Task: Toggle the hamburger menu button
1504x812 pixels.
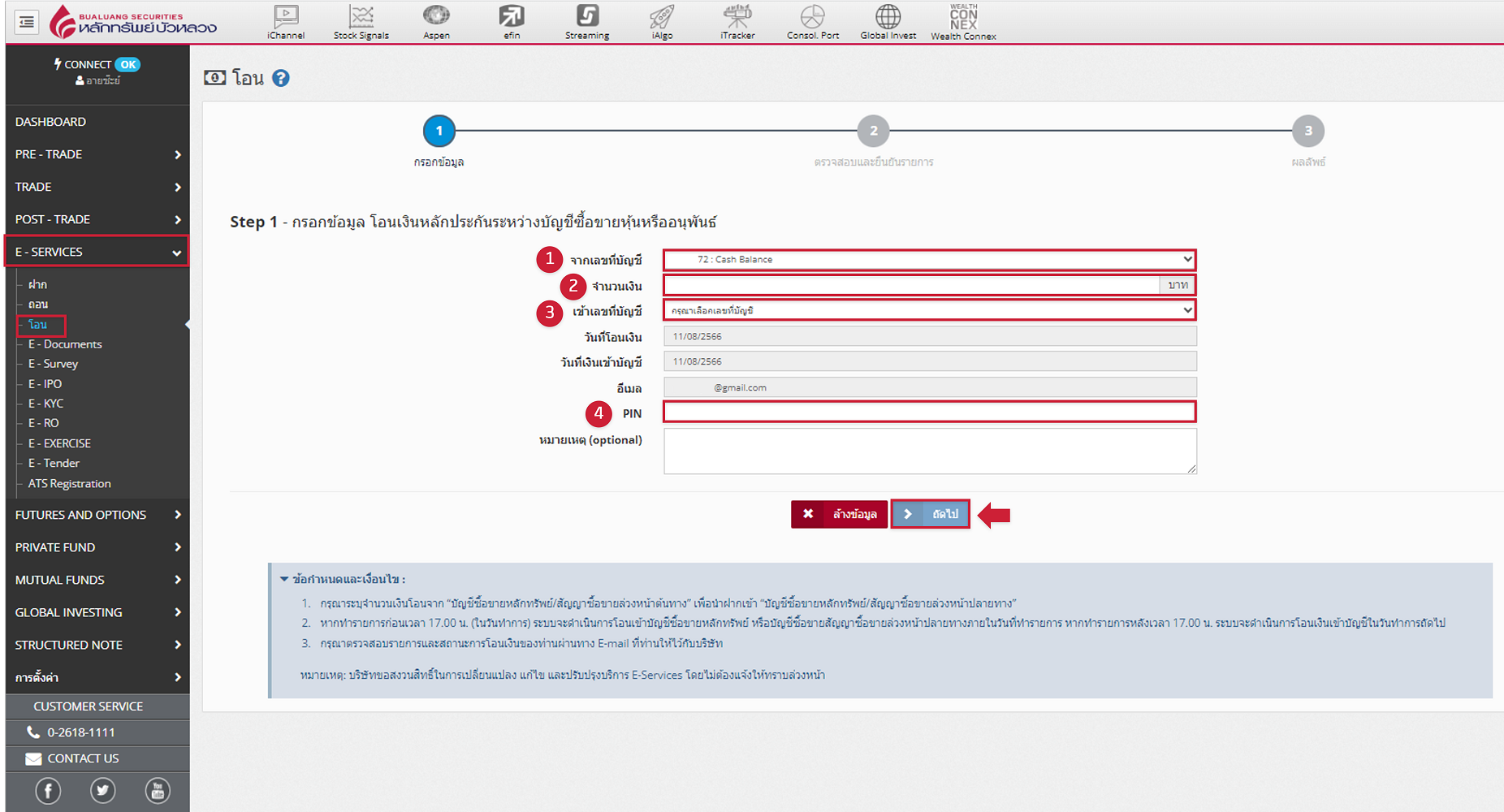Action: (x=27, y=22)
